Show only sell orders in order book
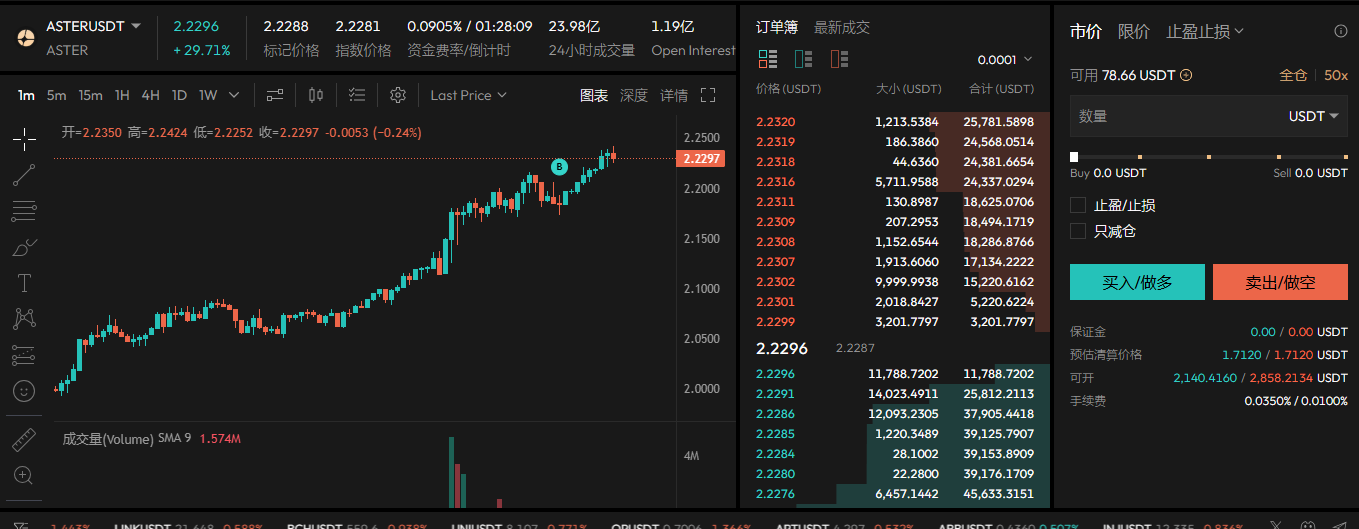1359x529 pixels. 839,59
